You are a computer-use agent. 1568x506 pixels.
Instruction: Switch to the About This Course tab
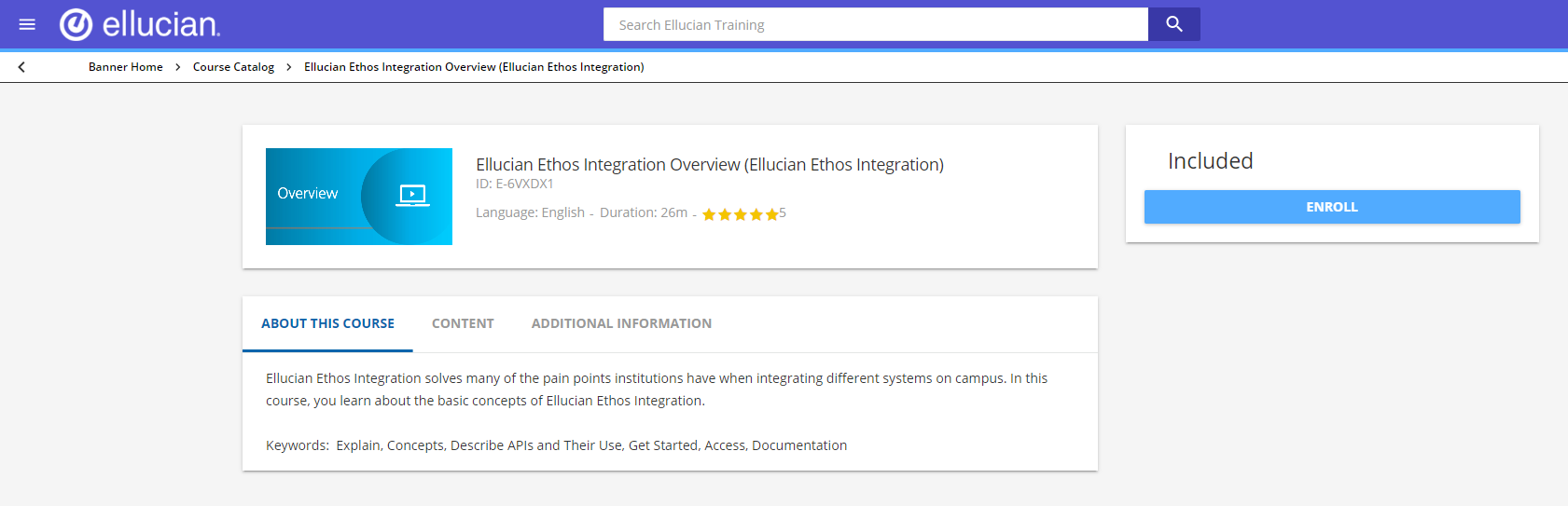click(x=327, y=323)
